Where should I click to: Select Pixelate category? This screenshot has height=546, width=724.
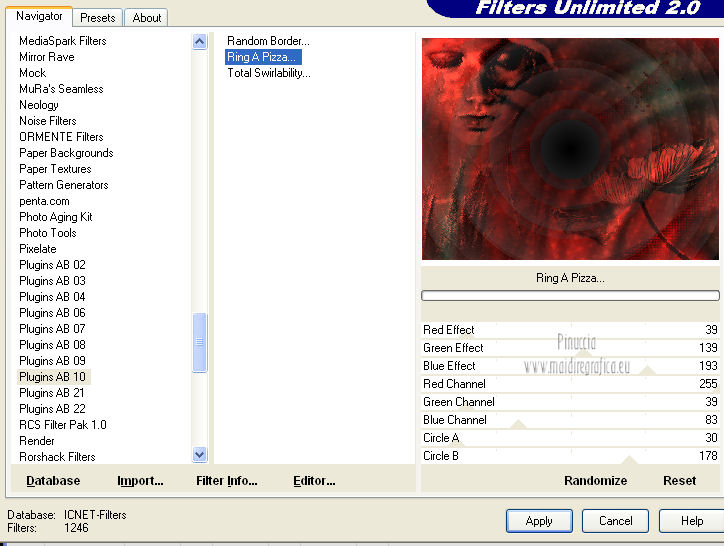coord(37,249)
